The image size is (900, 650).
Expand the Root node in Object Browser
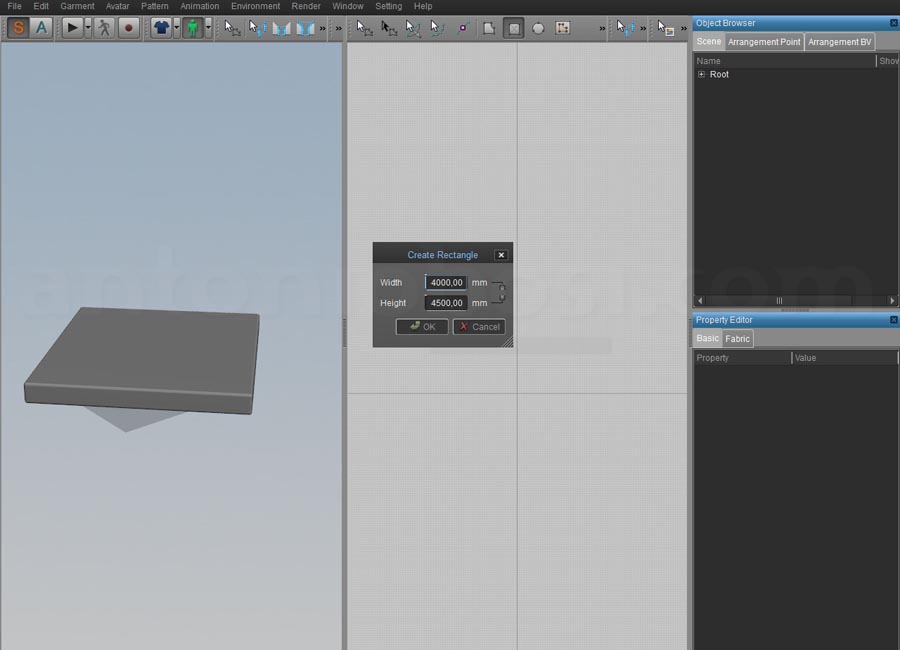(x=701, y=74)
